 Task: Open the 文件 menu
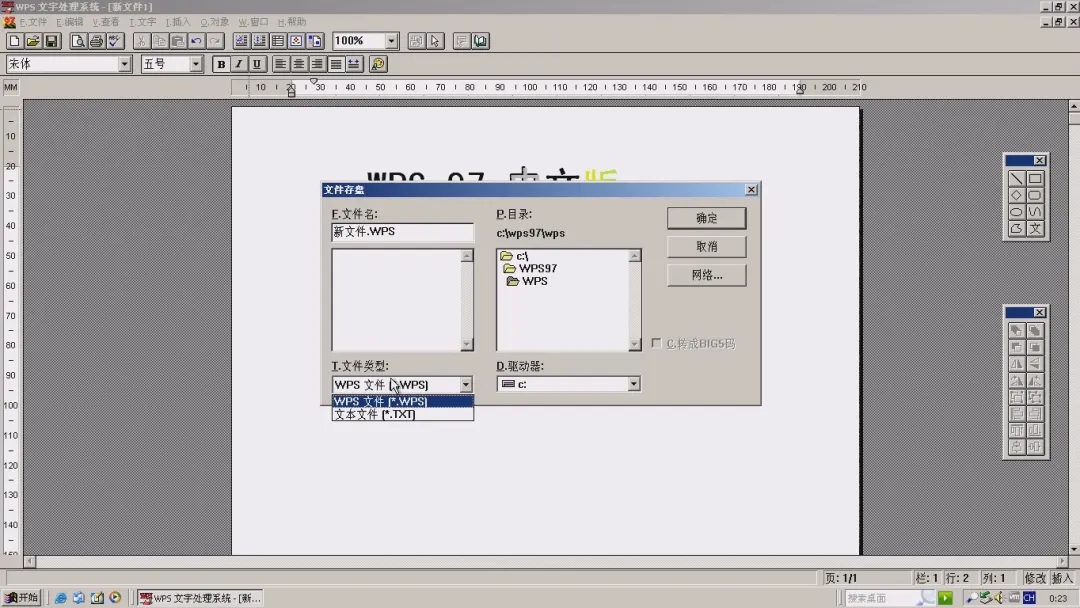(32, 22)
